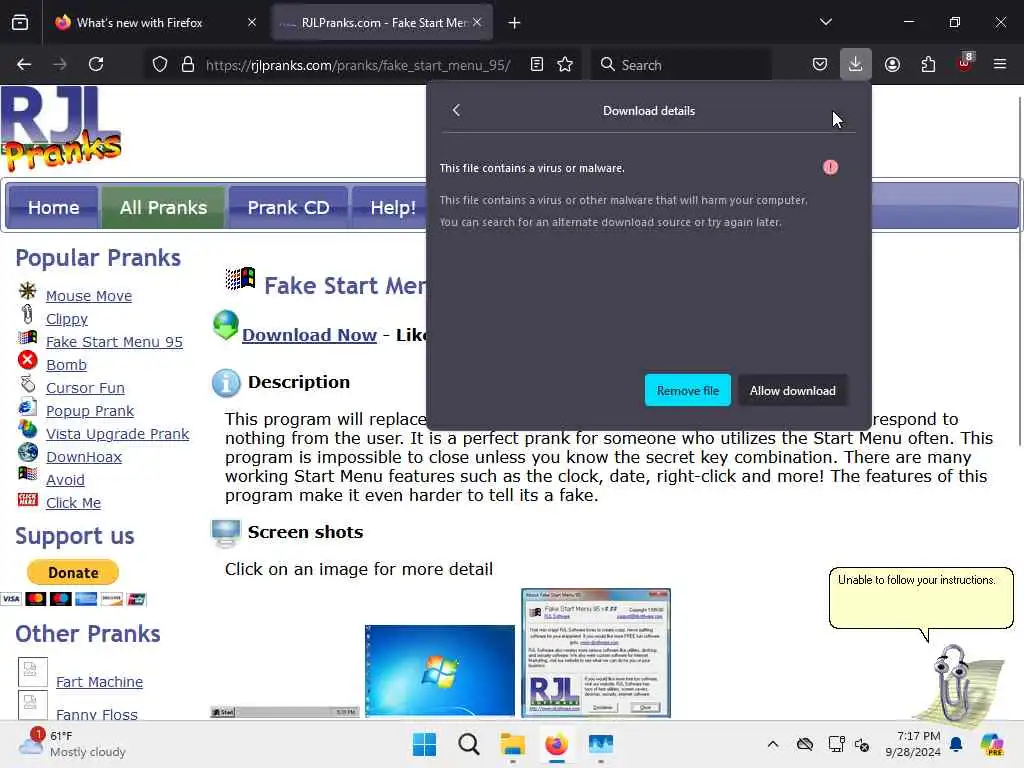This screenshot has width=1024, height=768.
Task: Open the Windows Start button
Action: pyautogui.click(x=424, y=744)
